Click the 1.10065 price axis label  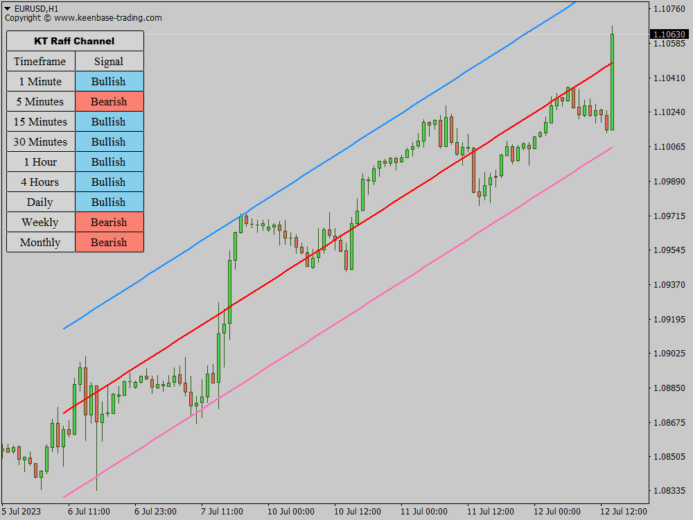pyautogui.click(x=669, y=147)
